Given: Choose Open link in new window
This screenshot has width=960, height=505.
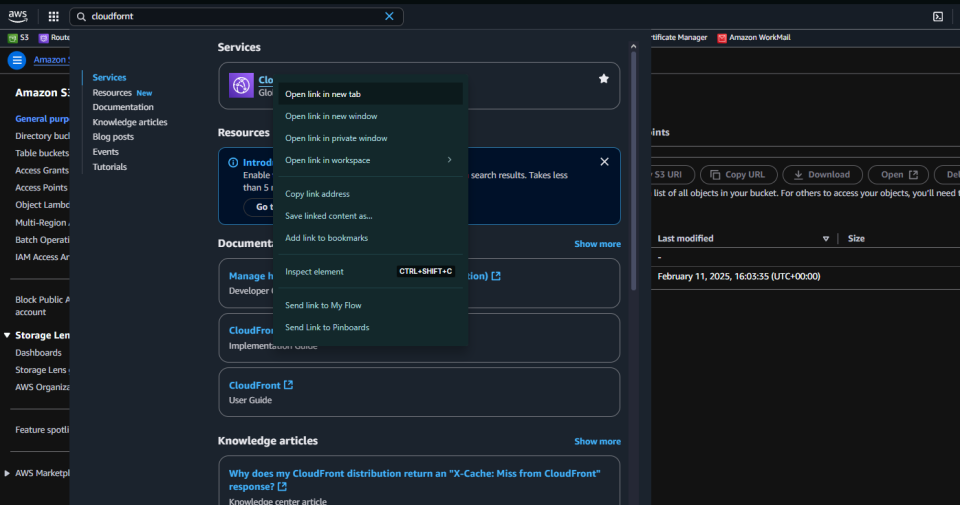Looking at the screenshot, I should coord(370,116).
